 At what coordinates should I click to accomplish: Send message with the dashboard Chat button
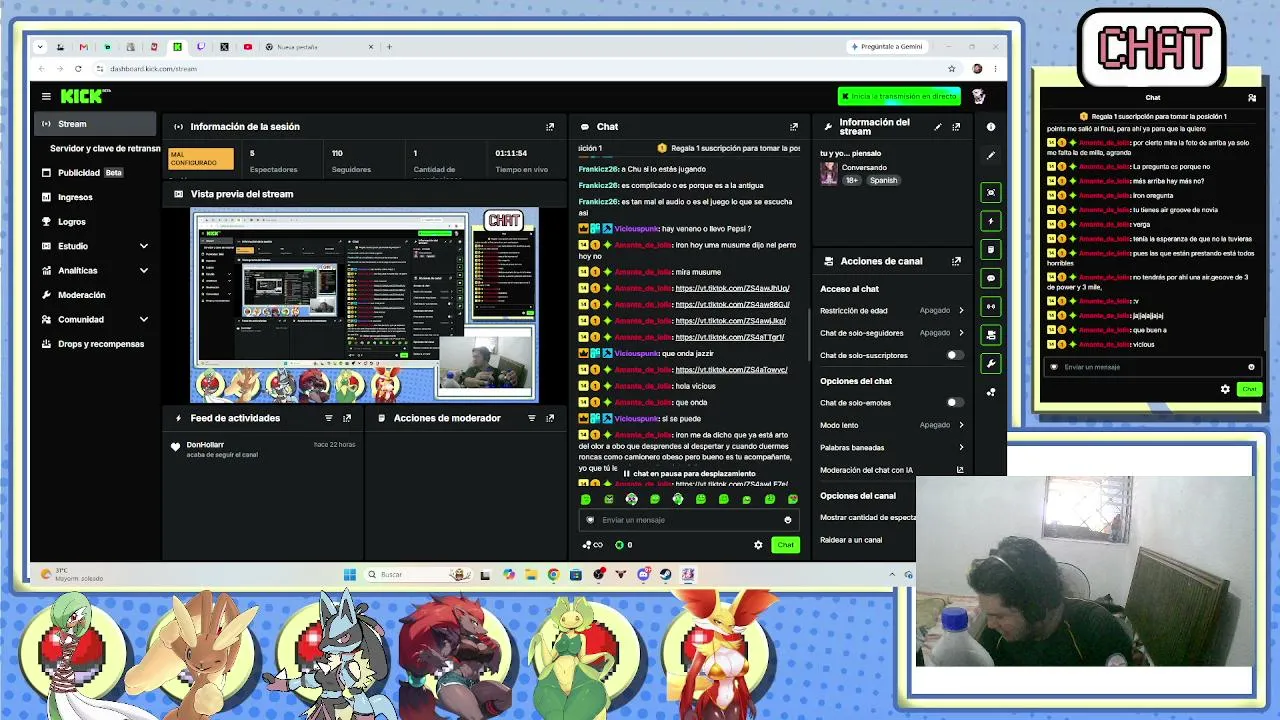pos(785,545)
